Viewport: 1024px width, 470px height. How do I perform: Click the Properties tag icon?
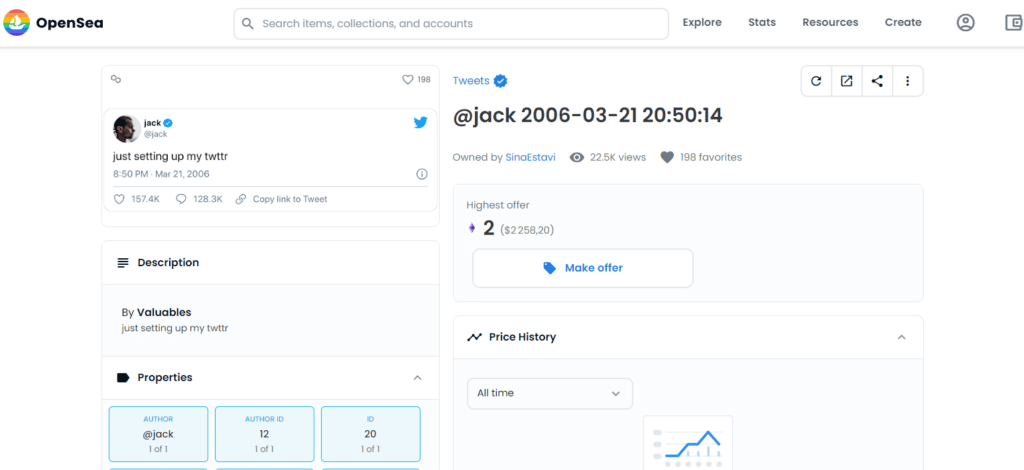(123, 377)
